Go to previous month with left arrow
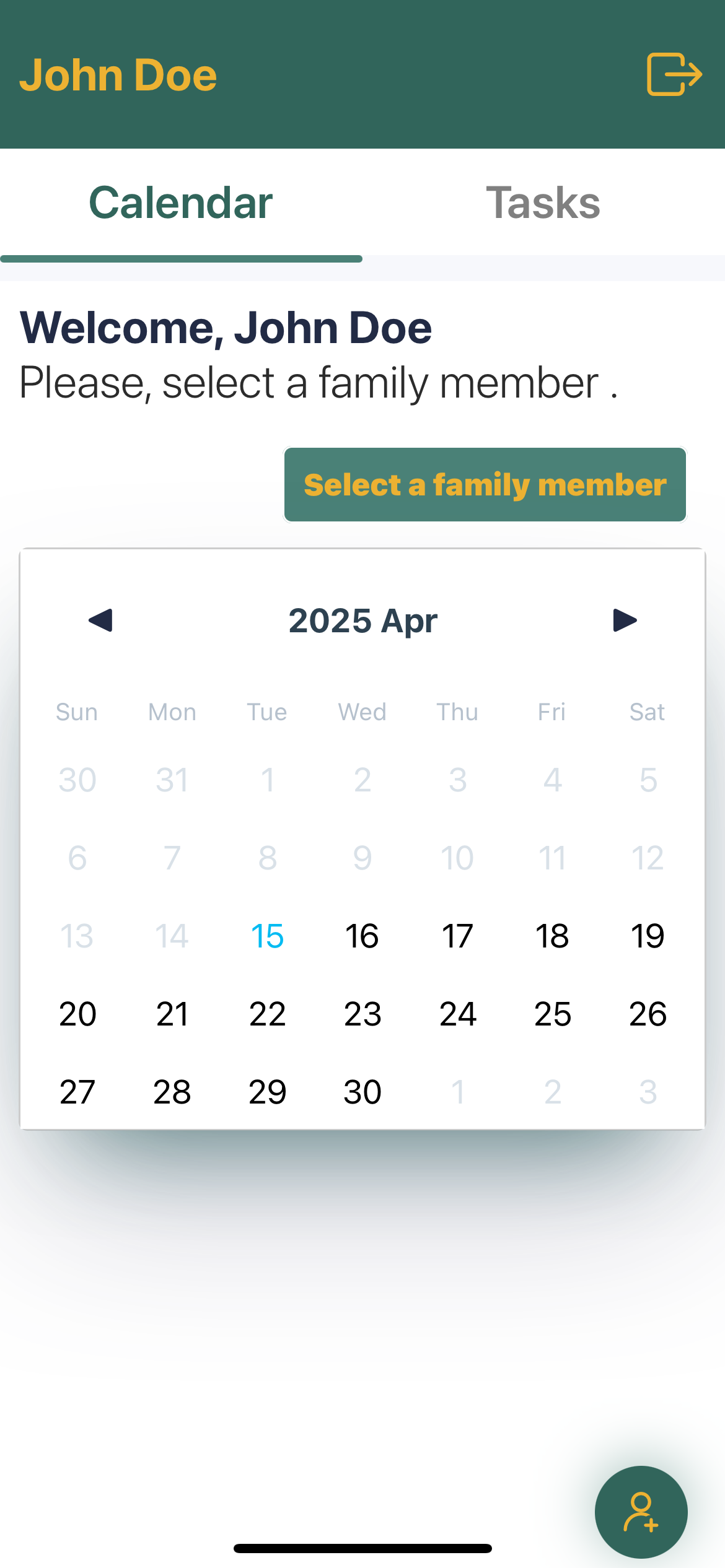Image resolution: width=725 pixels, height=1568 pixels. [x=100, y=620]
